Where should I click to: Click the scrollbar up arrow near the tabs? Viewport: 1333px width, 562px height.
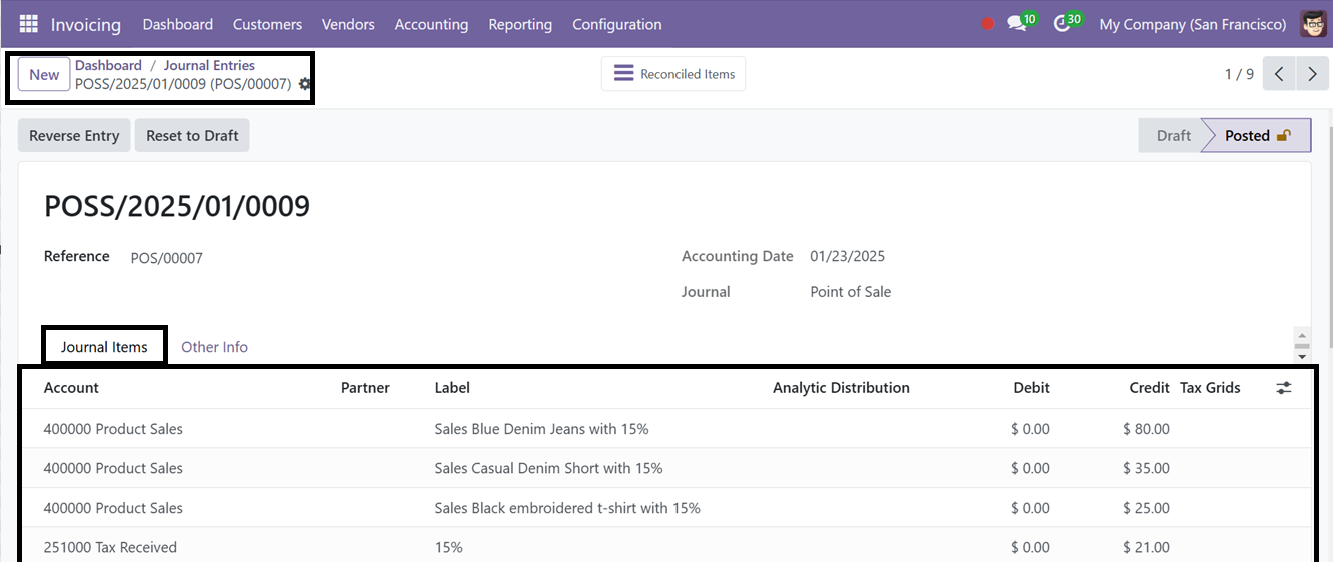1302,337
